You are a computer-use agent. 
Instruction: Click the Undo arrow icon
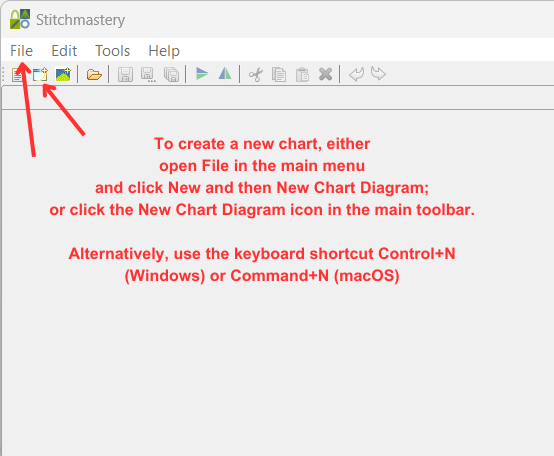click(356, 74)
